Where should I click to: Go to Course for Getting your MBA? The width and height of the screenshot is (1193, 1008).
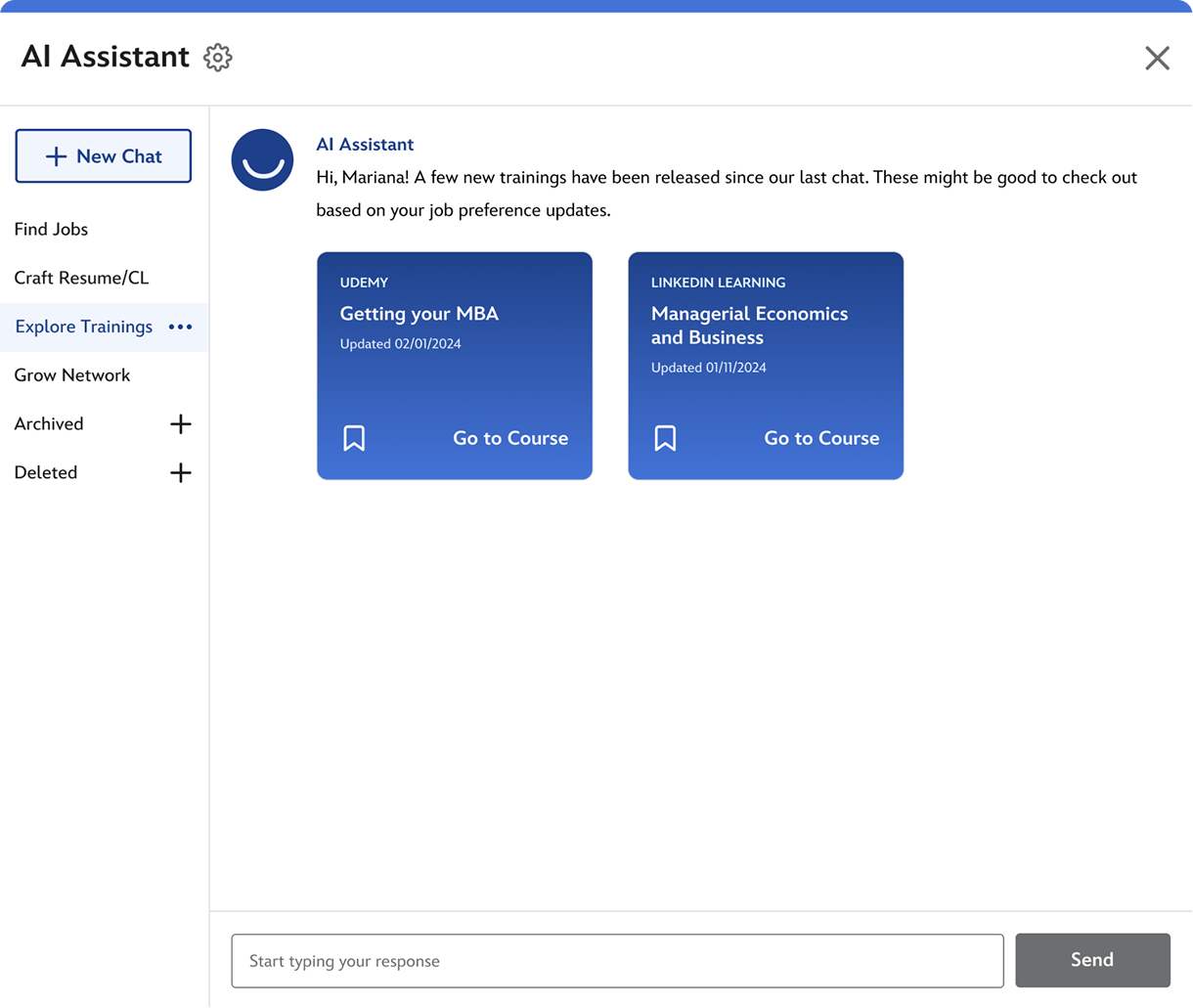pos(509,438)
